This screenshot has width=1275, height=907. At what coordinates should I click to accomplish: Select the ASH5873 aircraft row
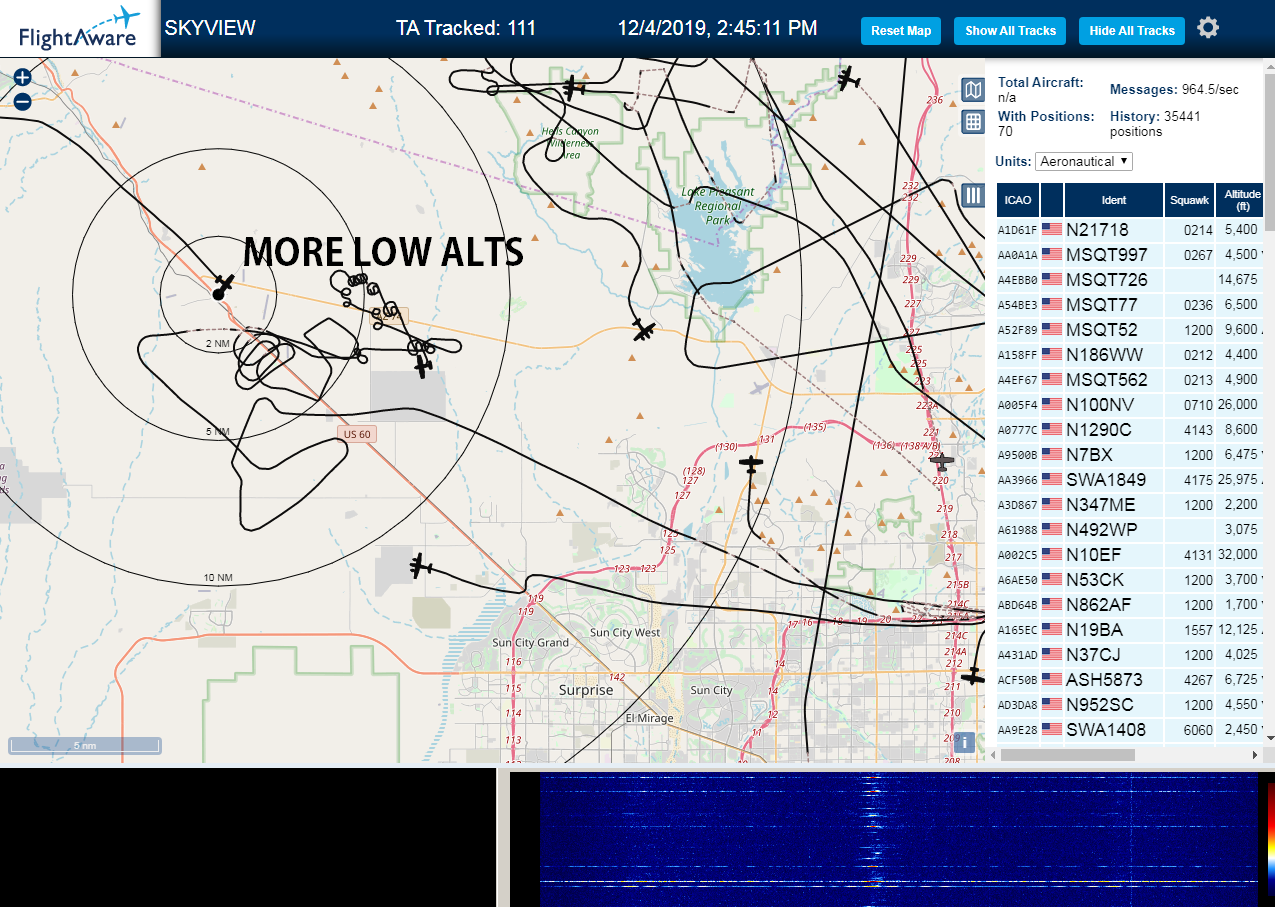(x=1130, y=680)
